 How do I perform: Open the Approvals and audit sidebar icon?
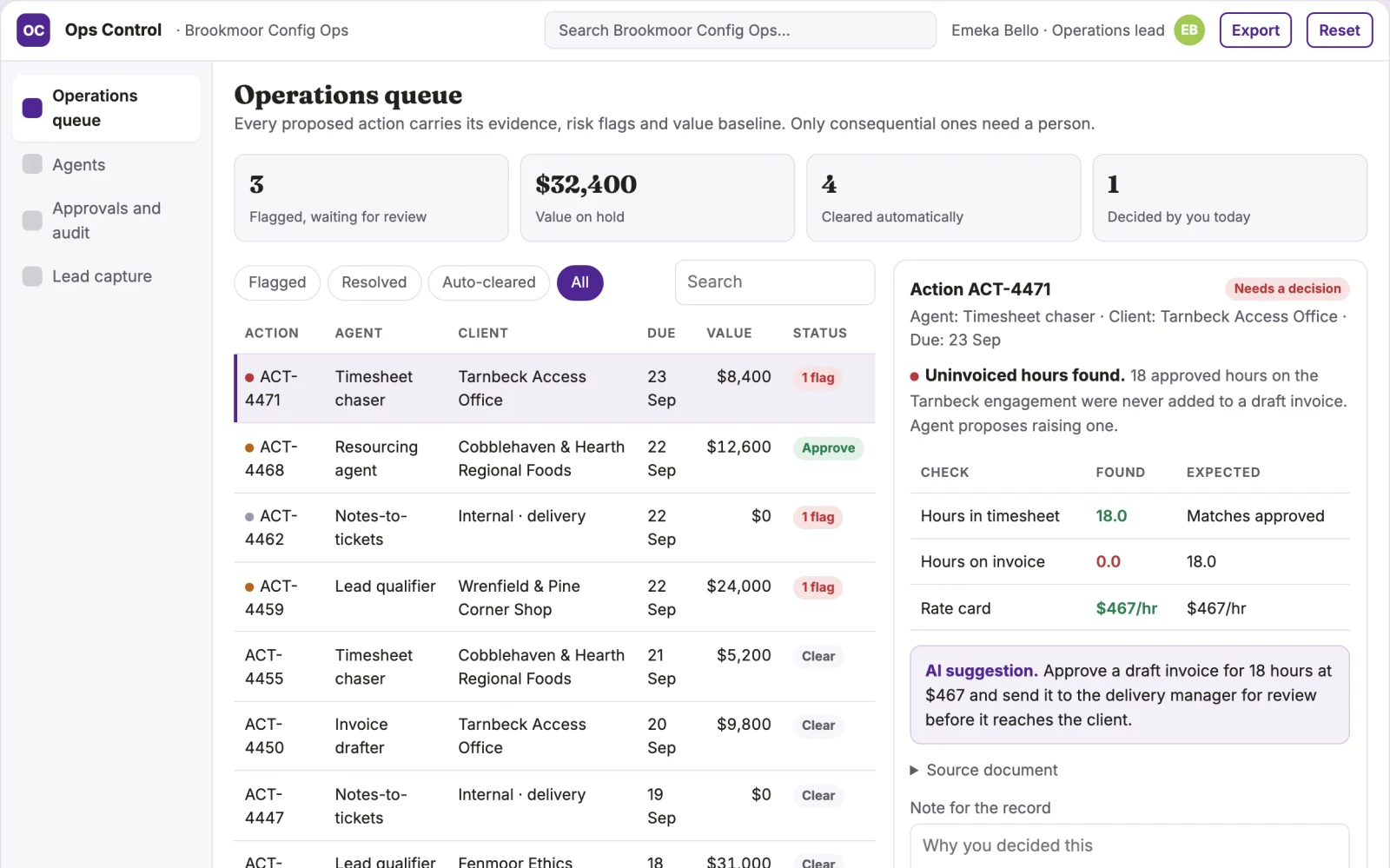pyautogui.click(x=32, y=221)
